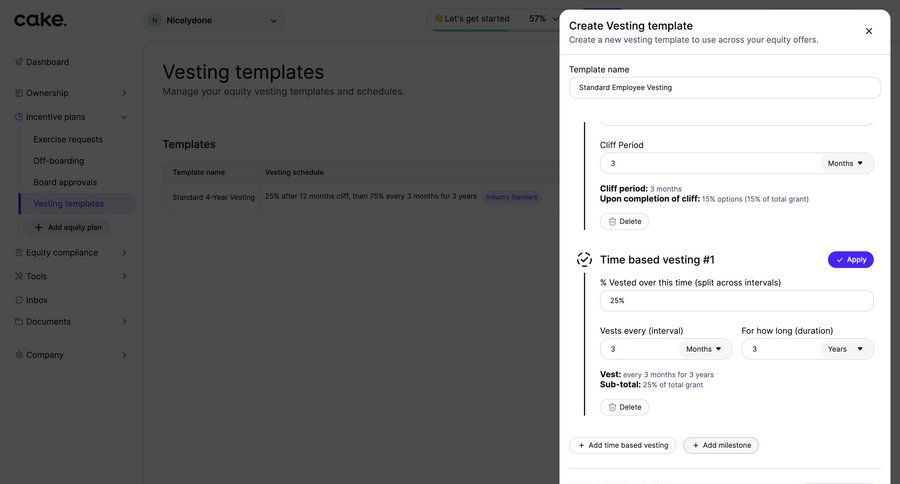Click the Template name input field

click(x=724, y=88)
